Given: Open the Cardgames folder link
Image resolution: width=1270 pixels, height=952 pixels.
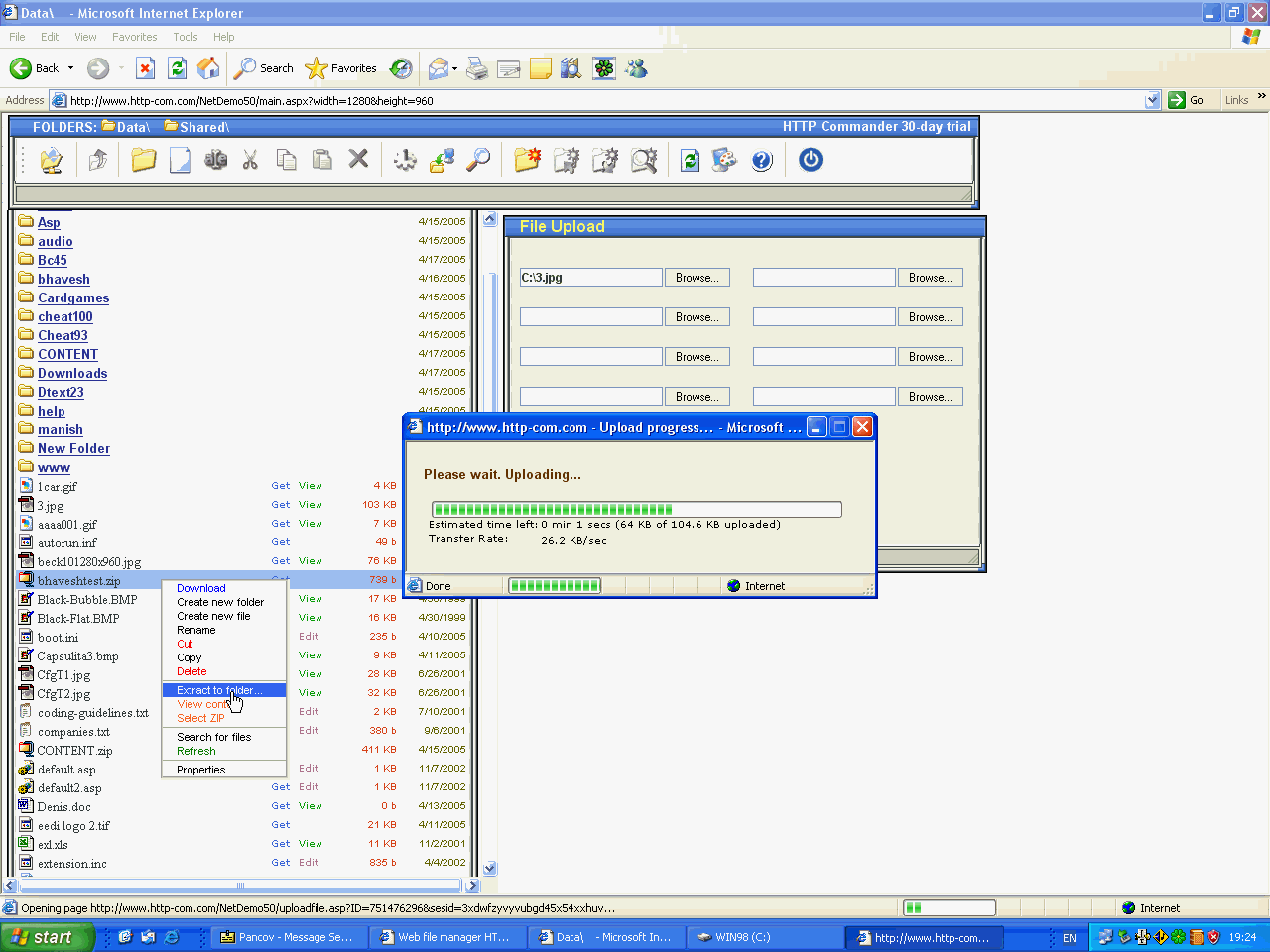Looking at the screenshot, I should (x=73, y=297).
